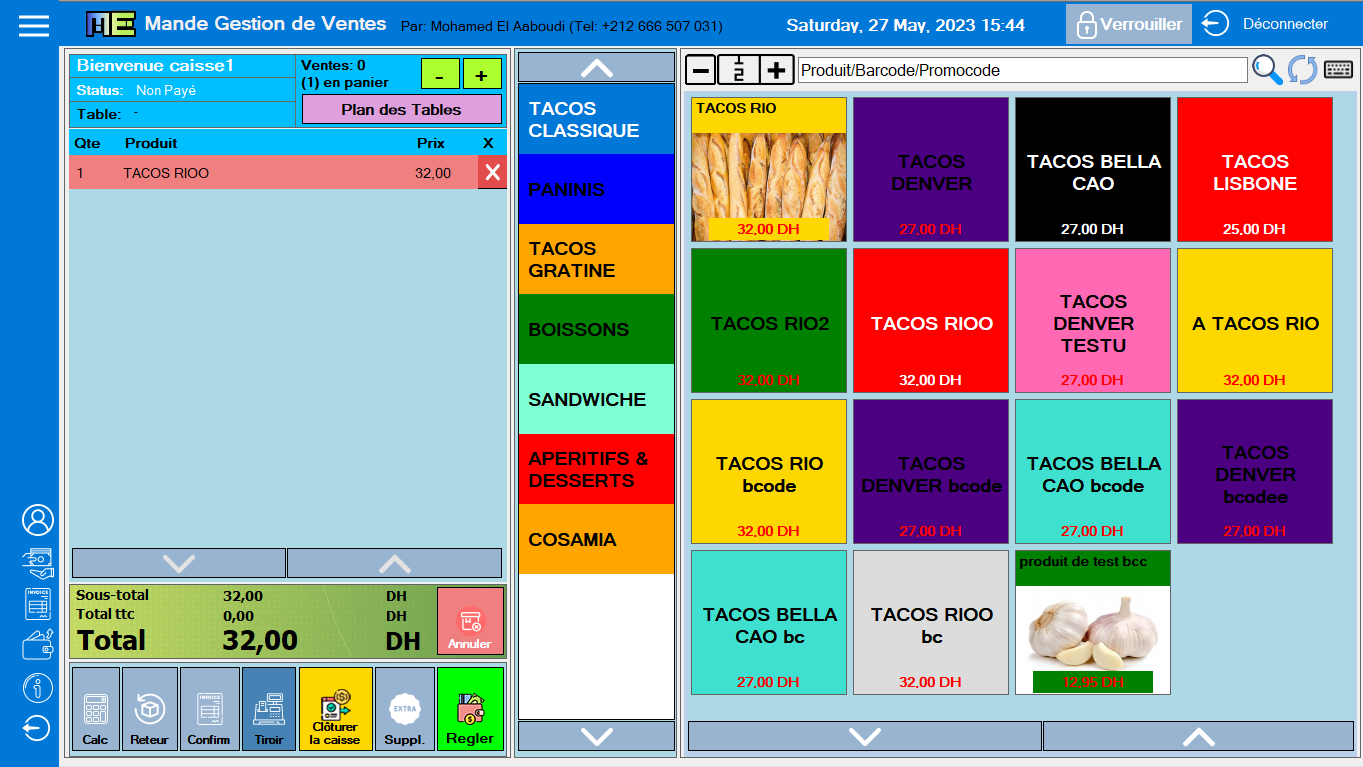Viewport: 1363px width, 767px height.
Task: Click the cart list up chevron
Action: (395, 563)
